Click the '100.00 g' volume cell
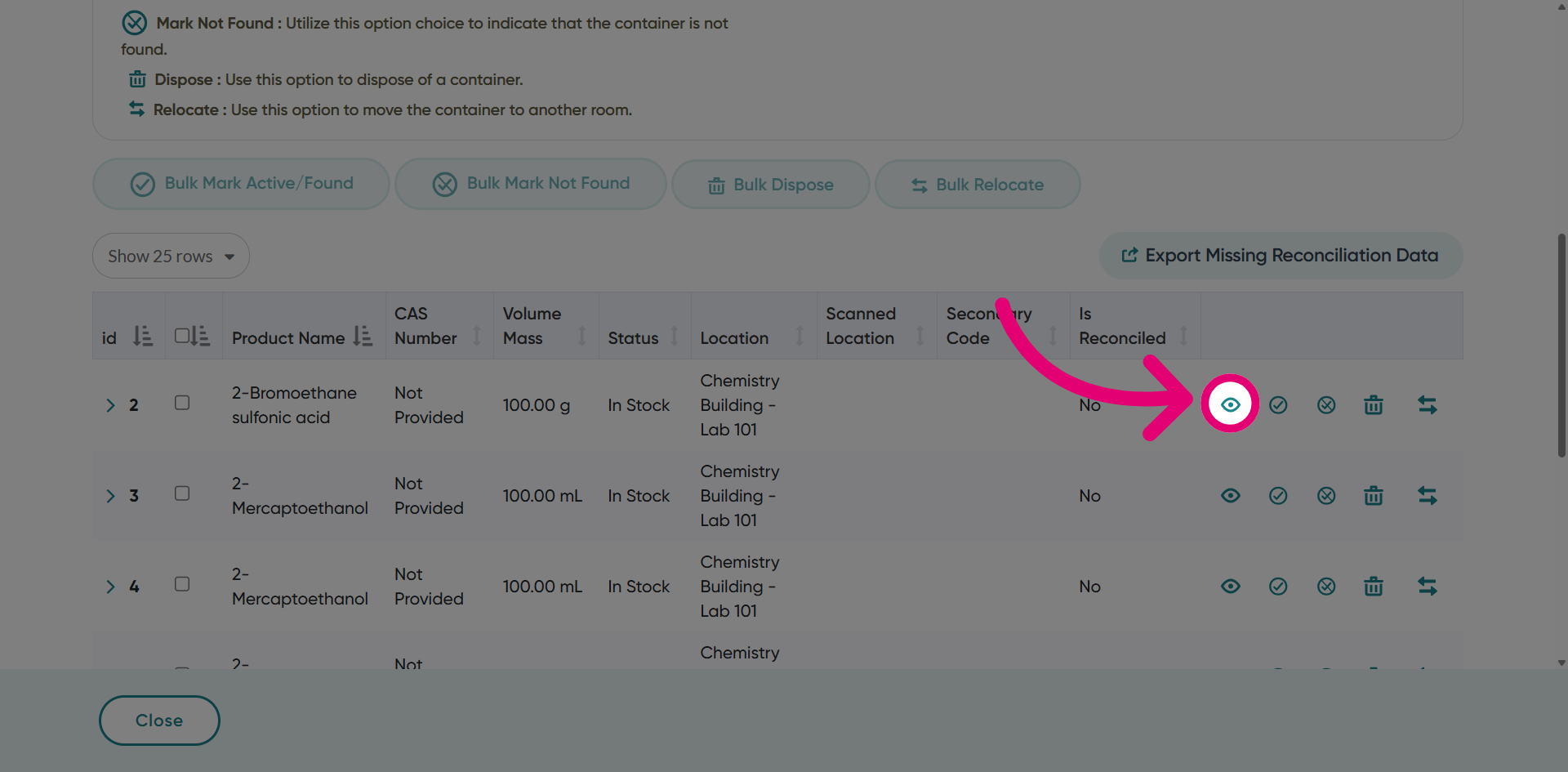Screen dimensions: 1568x772 click(x=537, y=405)
